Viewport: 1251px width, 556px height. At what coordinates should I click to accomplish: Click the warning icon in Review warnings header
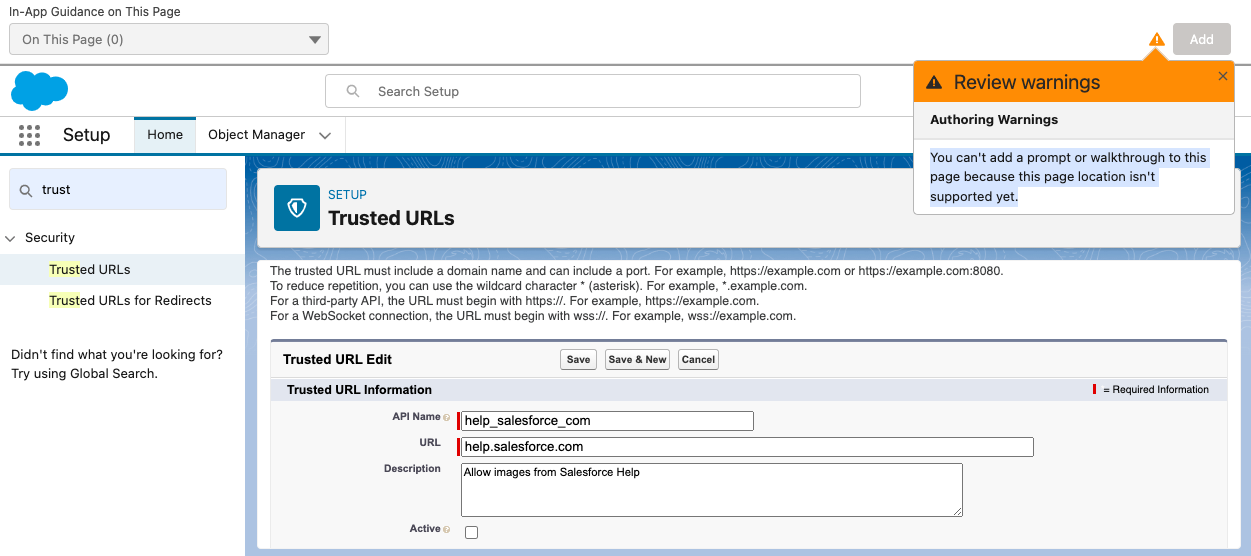[934, 82]
